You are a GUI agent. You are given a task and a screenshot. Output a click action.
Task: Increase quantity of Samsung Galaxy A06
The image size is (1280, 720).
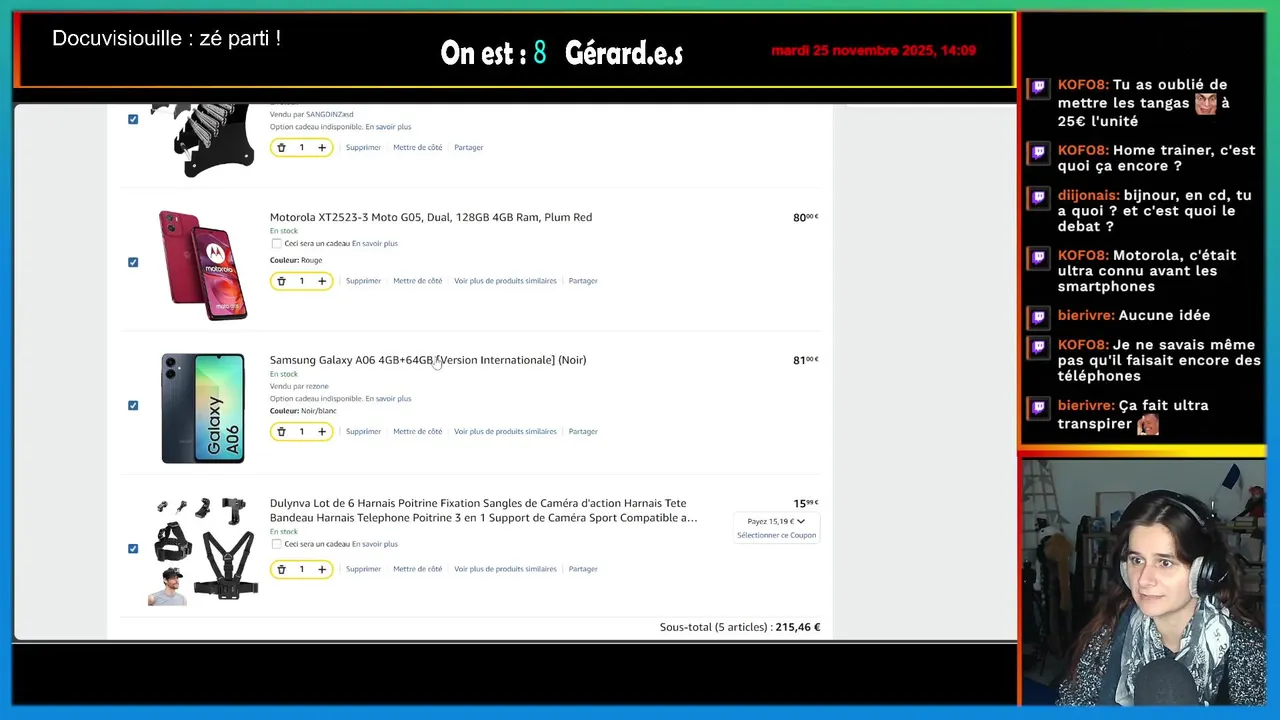point(322,432)
